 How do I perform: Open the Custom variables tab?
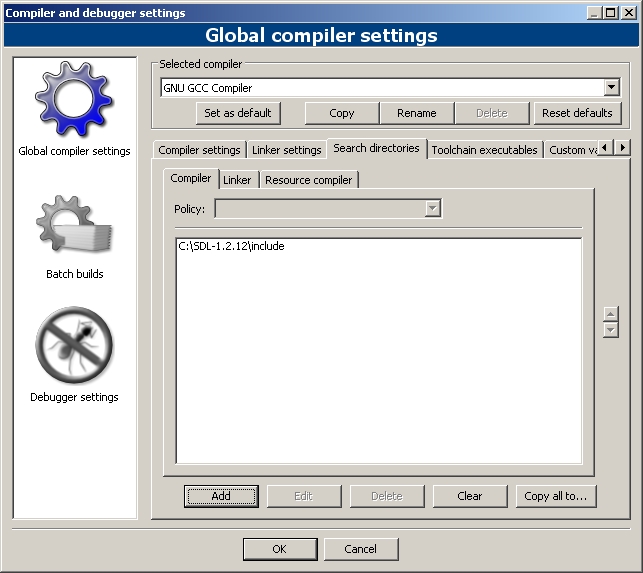click(572, 150)
